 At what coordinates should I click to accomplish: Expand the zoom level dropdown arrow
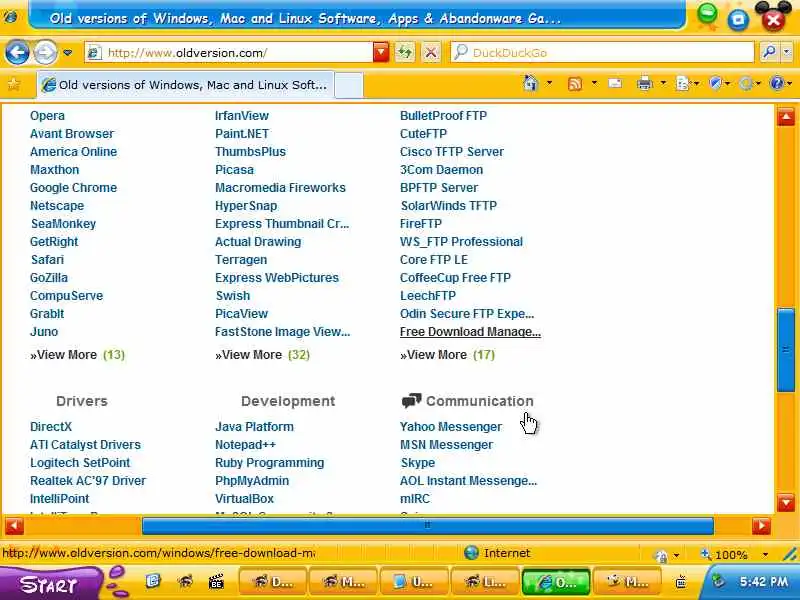point(765,555)
